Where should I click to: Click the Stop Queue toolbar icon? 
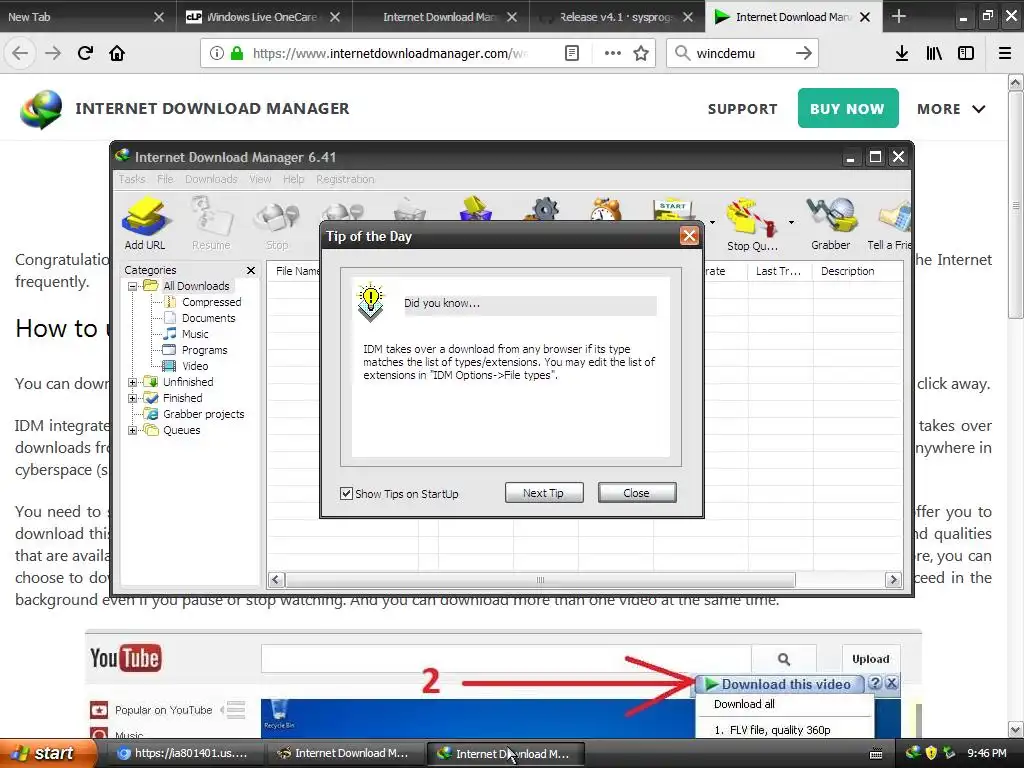[752, 223]
